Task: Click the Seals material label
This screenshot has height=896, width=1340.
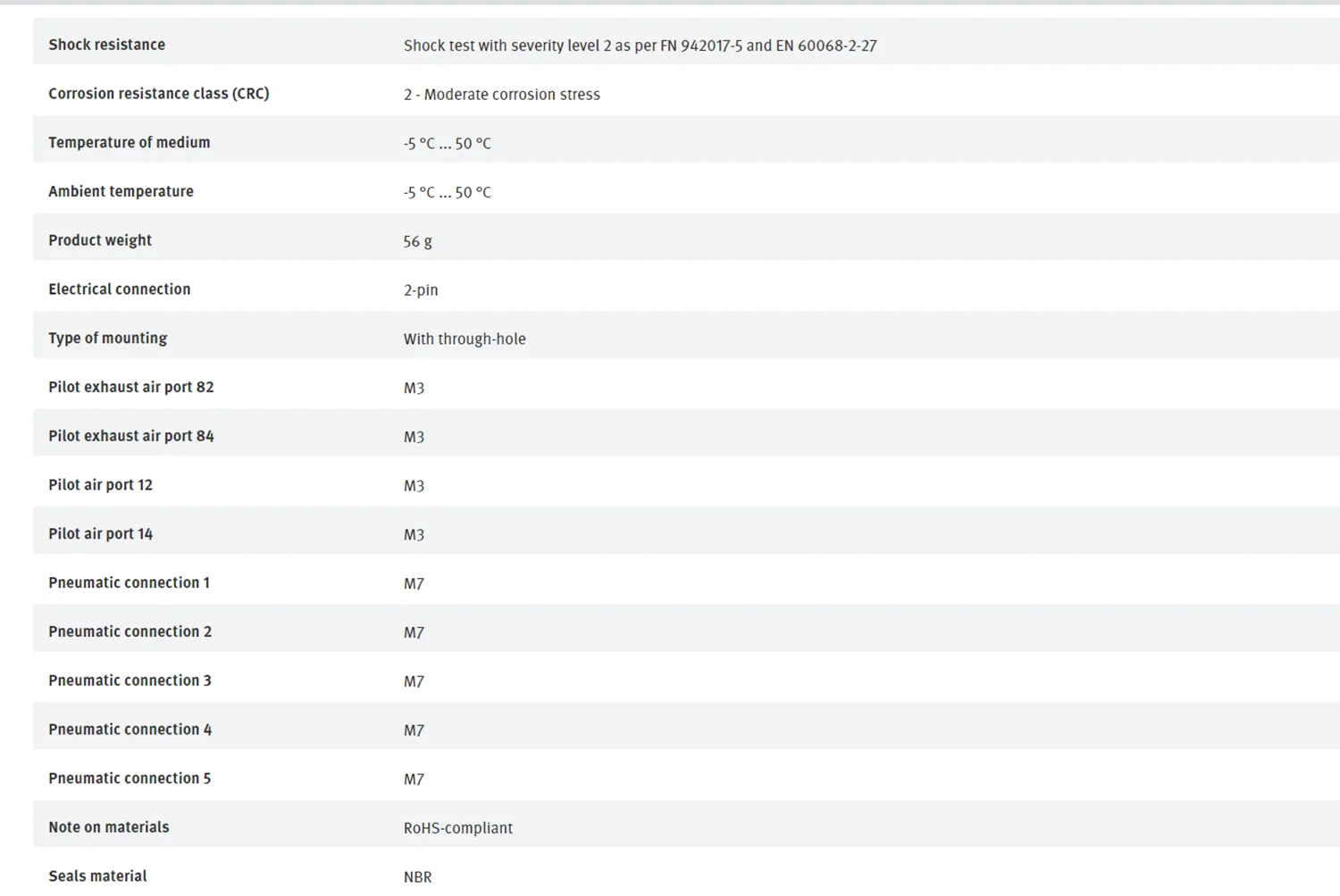Action: click(97, 876)
